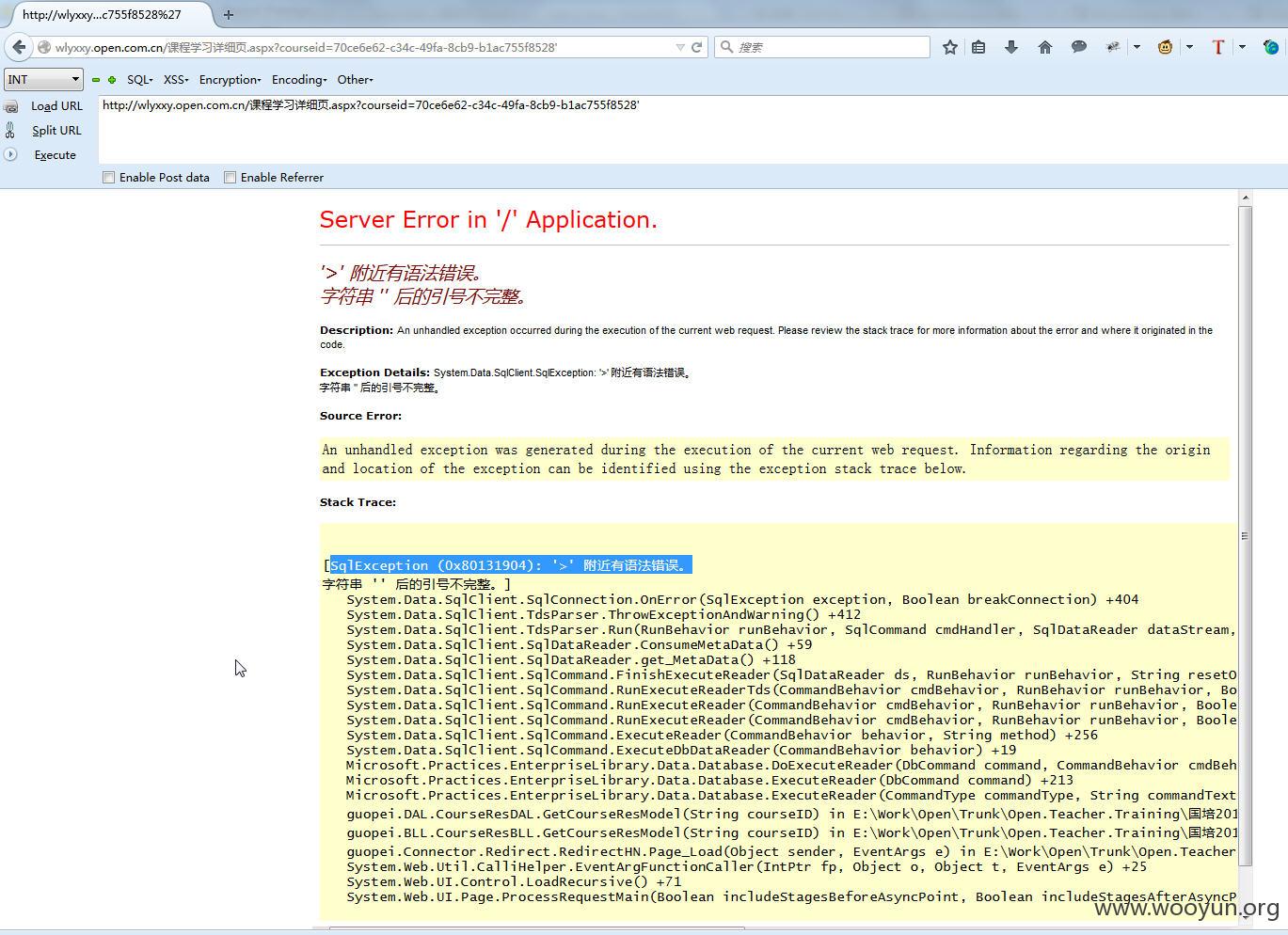This screenshot has height=935, width=1288.
Task: Open the URL history dropdown arrow
Action: [x=680, y=47]
